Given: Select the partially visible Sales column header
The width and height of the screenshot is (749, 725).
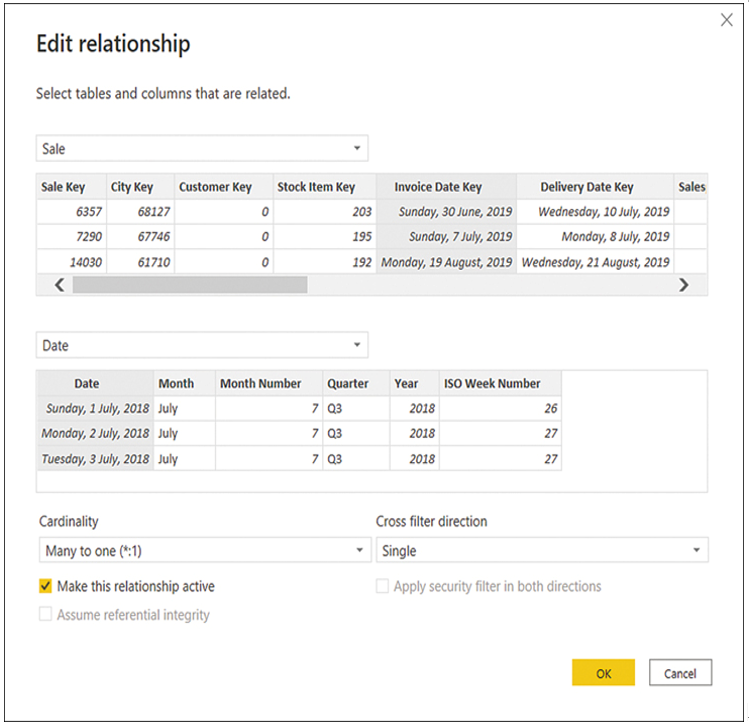Looking at the screenshot, I should tap(691, 187).
